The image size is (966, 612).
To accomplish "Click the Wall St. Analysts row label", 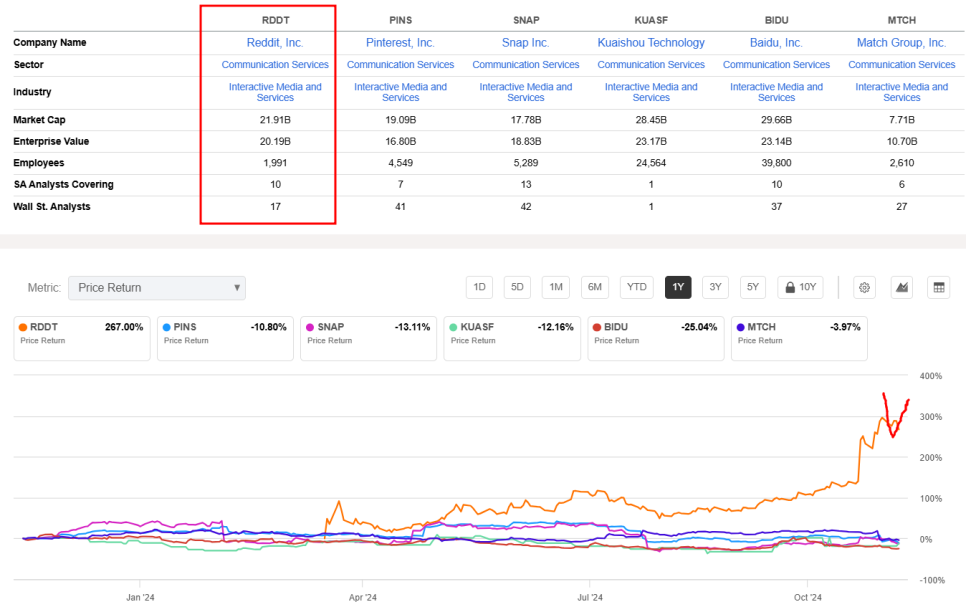I will pyautogui.click(x=52, y=206).
